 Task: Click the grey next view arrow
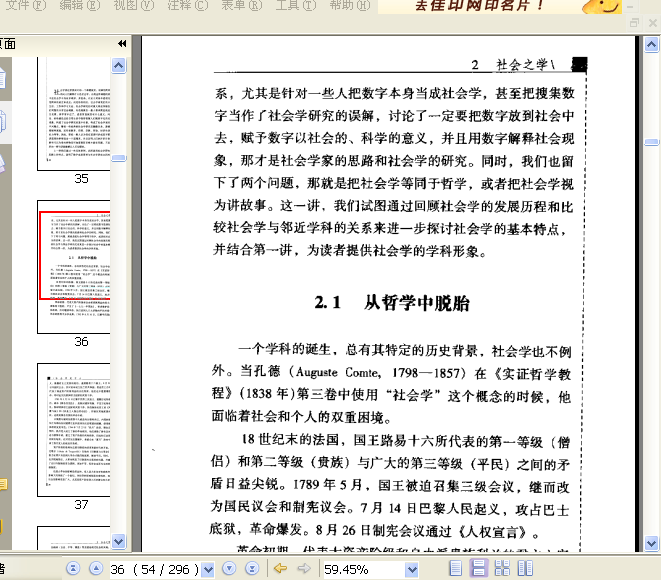click(304, 569)
